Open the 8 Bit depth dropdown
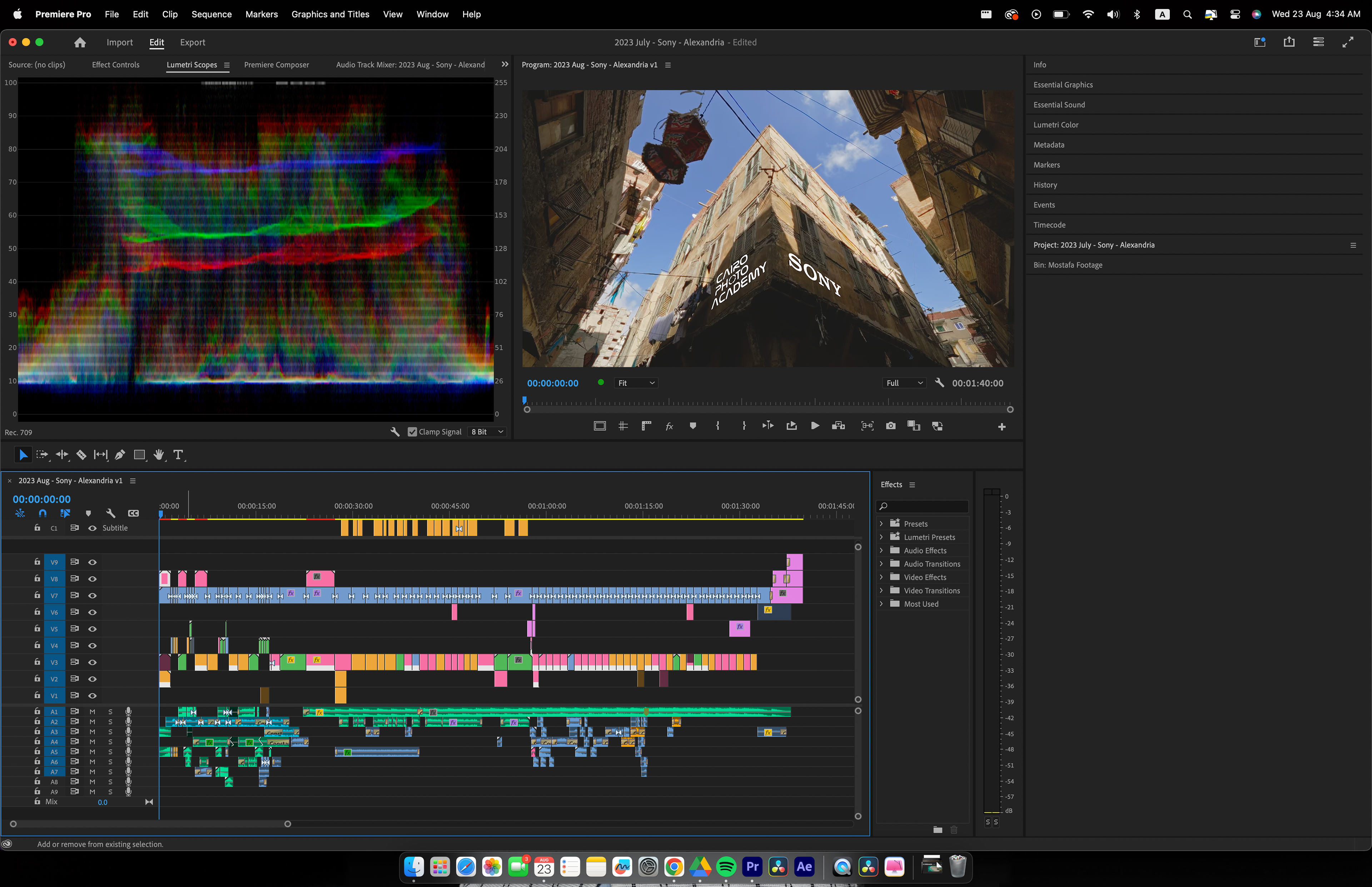Image resolution: width=1372 pixels, height=887 pixels. pos(487,432)
